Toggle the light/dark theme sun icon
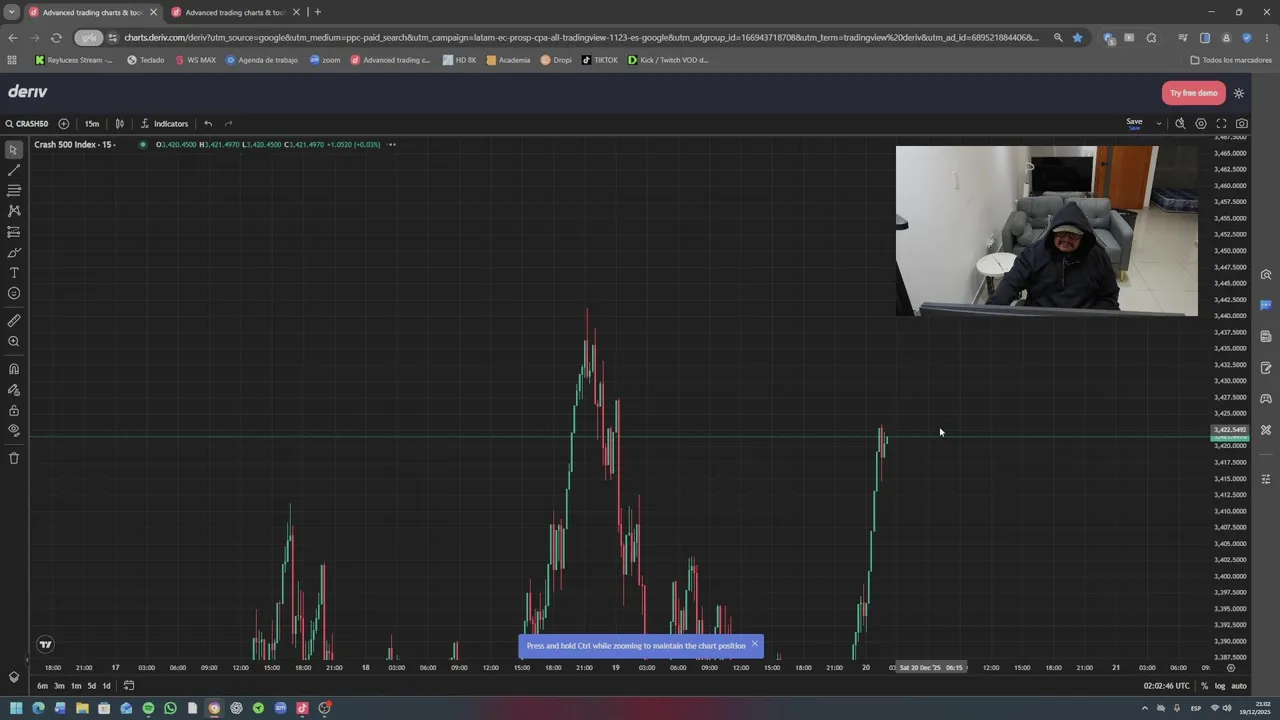 click(1239, 93)
